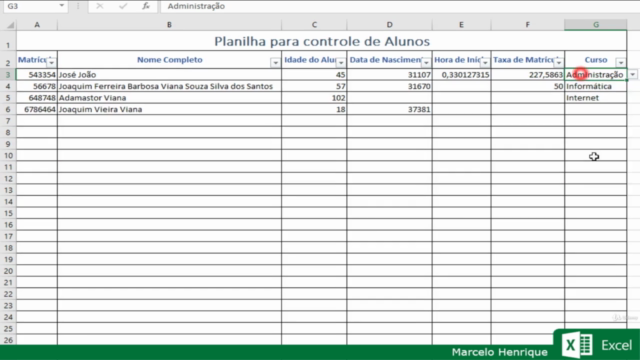Screen dimensions: 640x360
Task: Click cell with Joaquim Vieira Viana
Action: pyautogui.click(x=169, y=109)
